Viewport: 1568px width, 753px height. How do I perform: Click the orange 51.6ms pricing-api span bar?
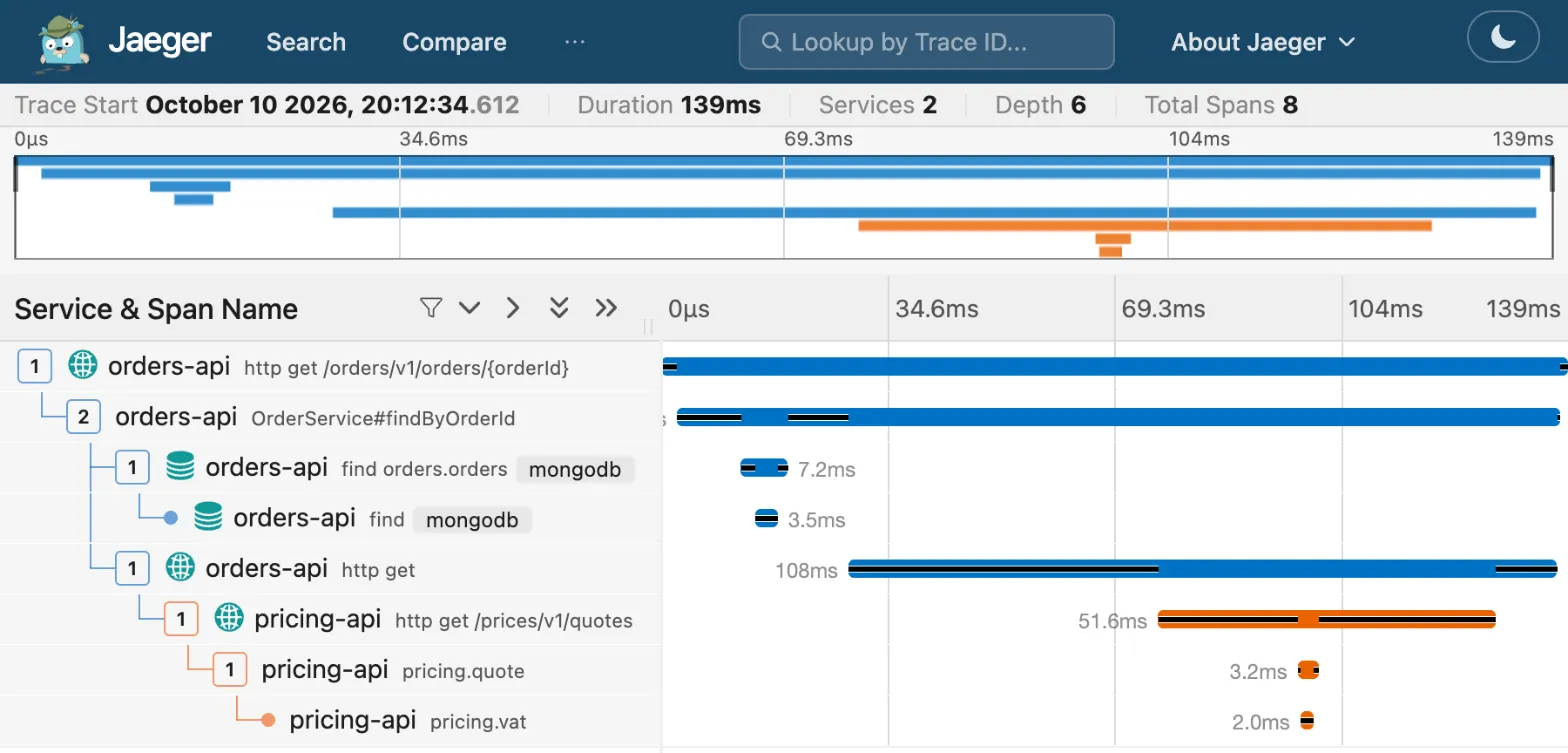pos(1326,619)
